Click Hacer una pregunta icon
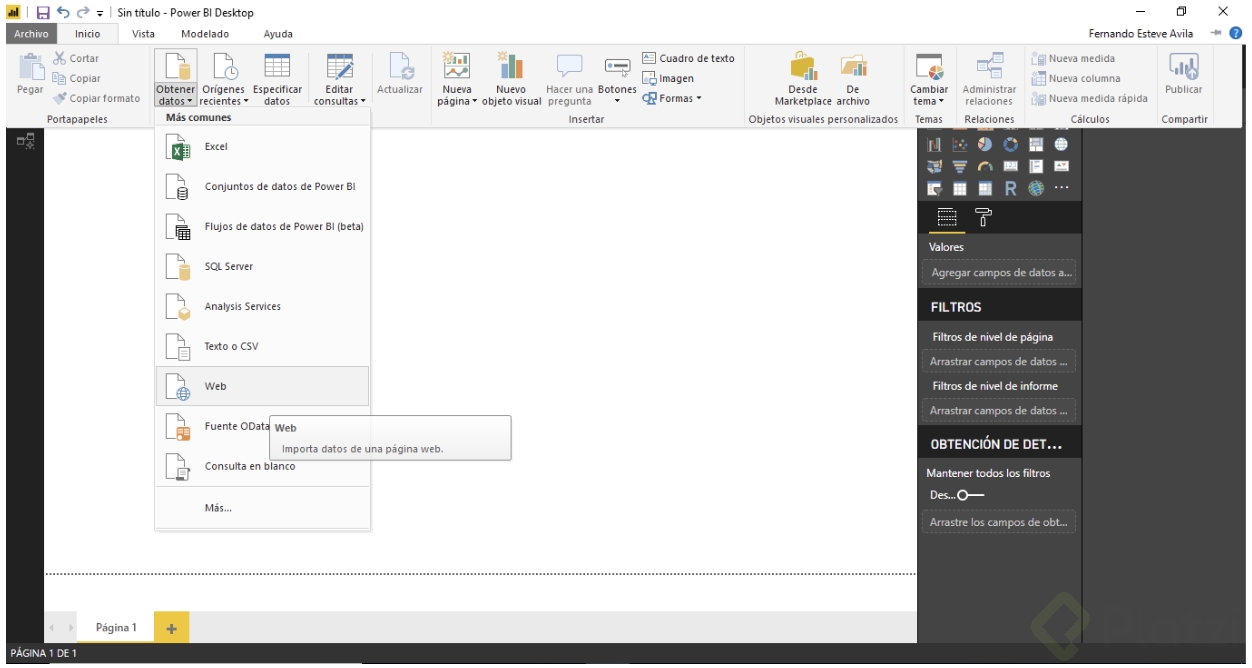The height and width of the screenshot is (668, 1252). click(x=569, y=66)
